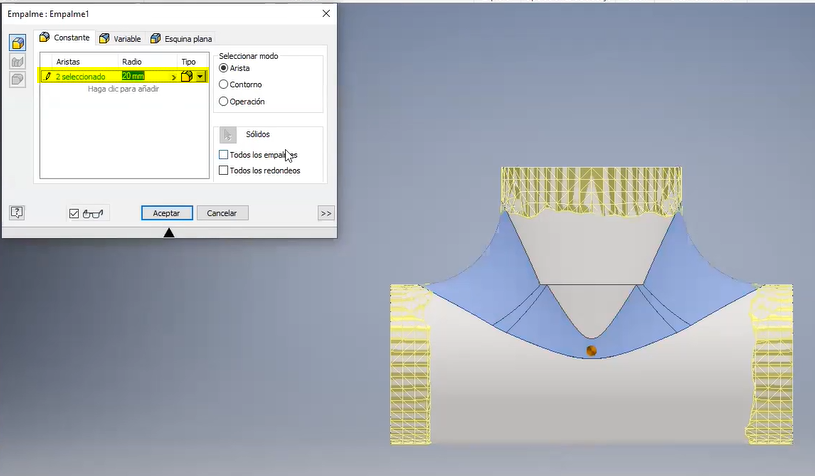Select the edge fillet type icon
Screen dimensions: 815x476
click(x=18, y=43)
